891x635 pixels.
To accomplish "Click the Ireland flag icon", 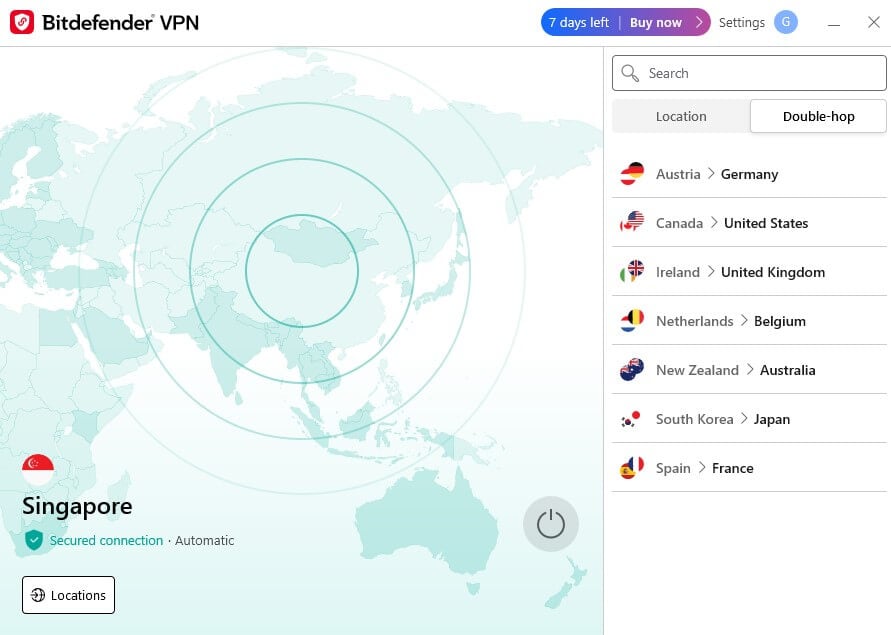I will (631, 271).
